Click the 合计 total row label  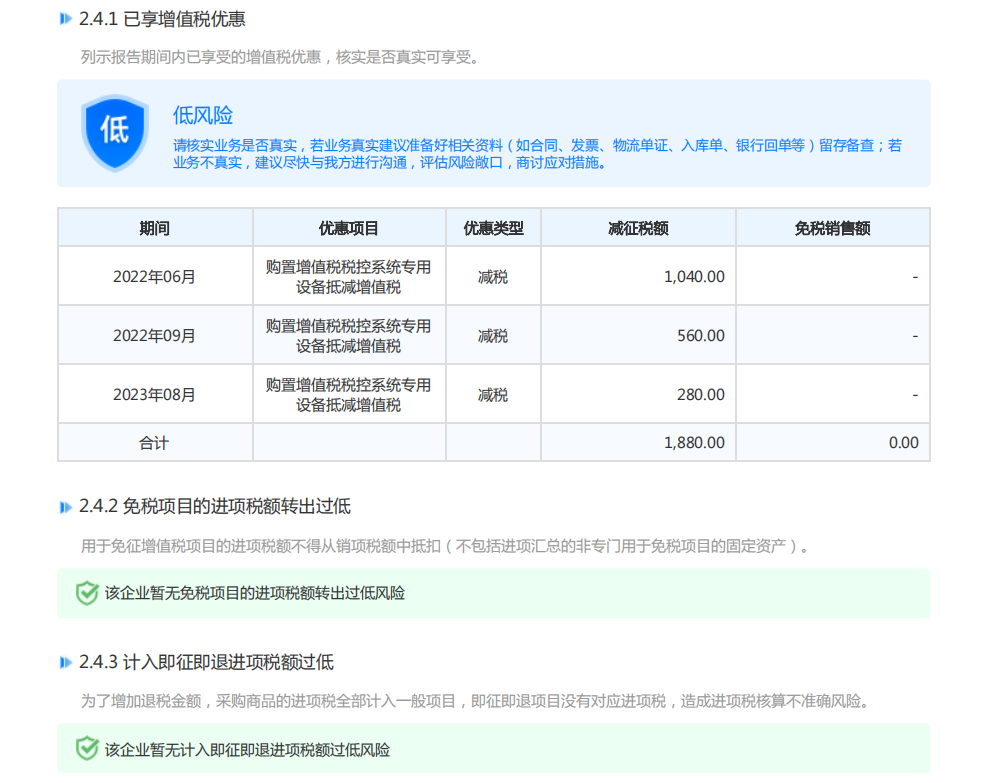coord(154,442)
